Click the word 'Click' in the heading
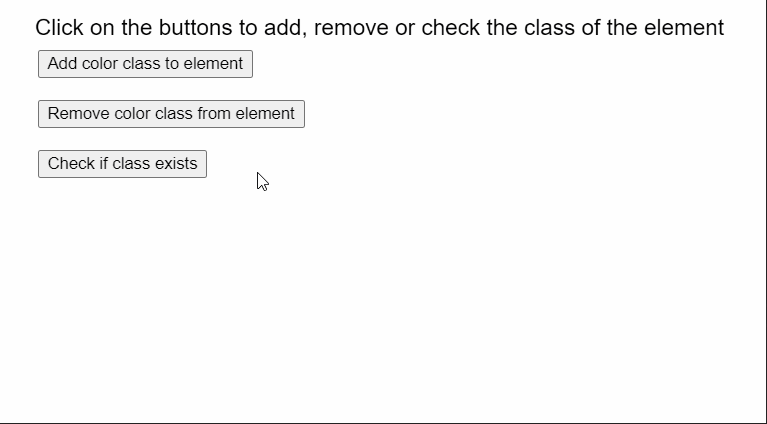The width and height of the screenshot is (767, 424). (x=59, y=27)
